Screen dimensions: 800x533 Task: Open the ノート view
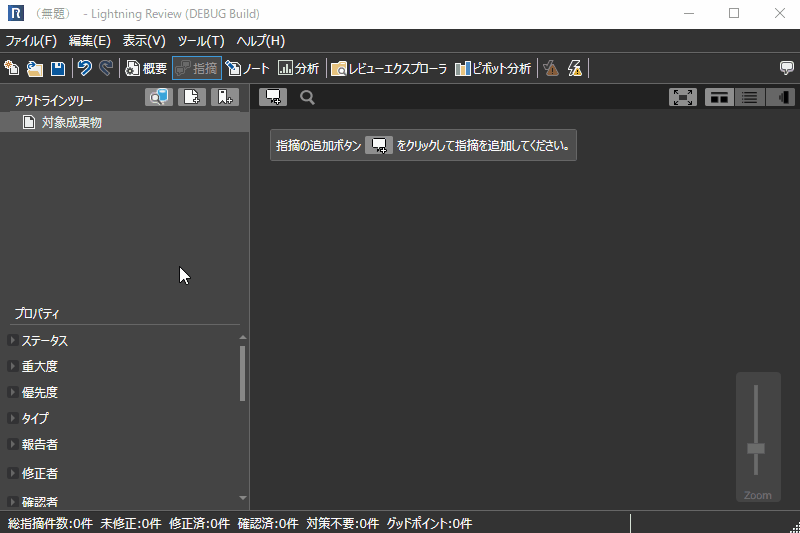click(247, 68)
